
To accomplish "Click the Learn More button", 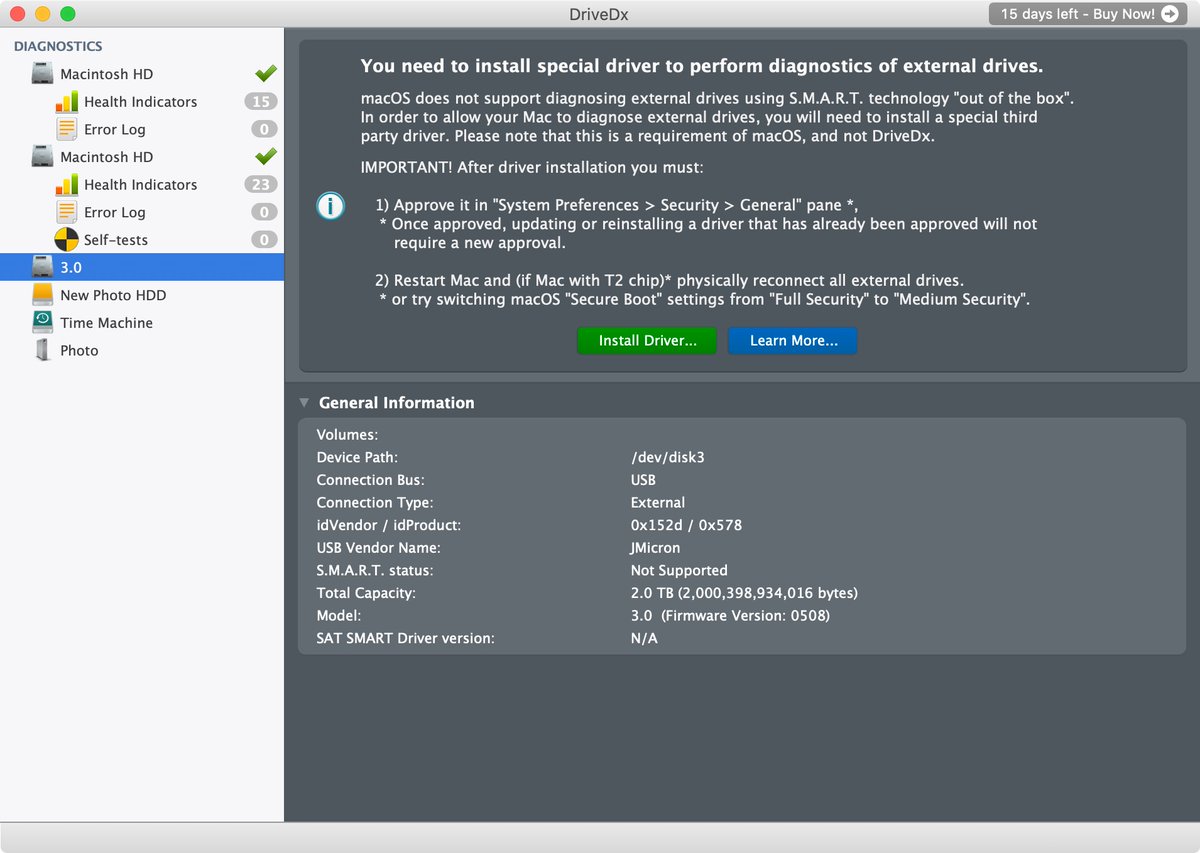I will coord(793,341).
